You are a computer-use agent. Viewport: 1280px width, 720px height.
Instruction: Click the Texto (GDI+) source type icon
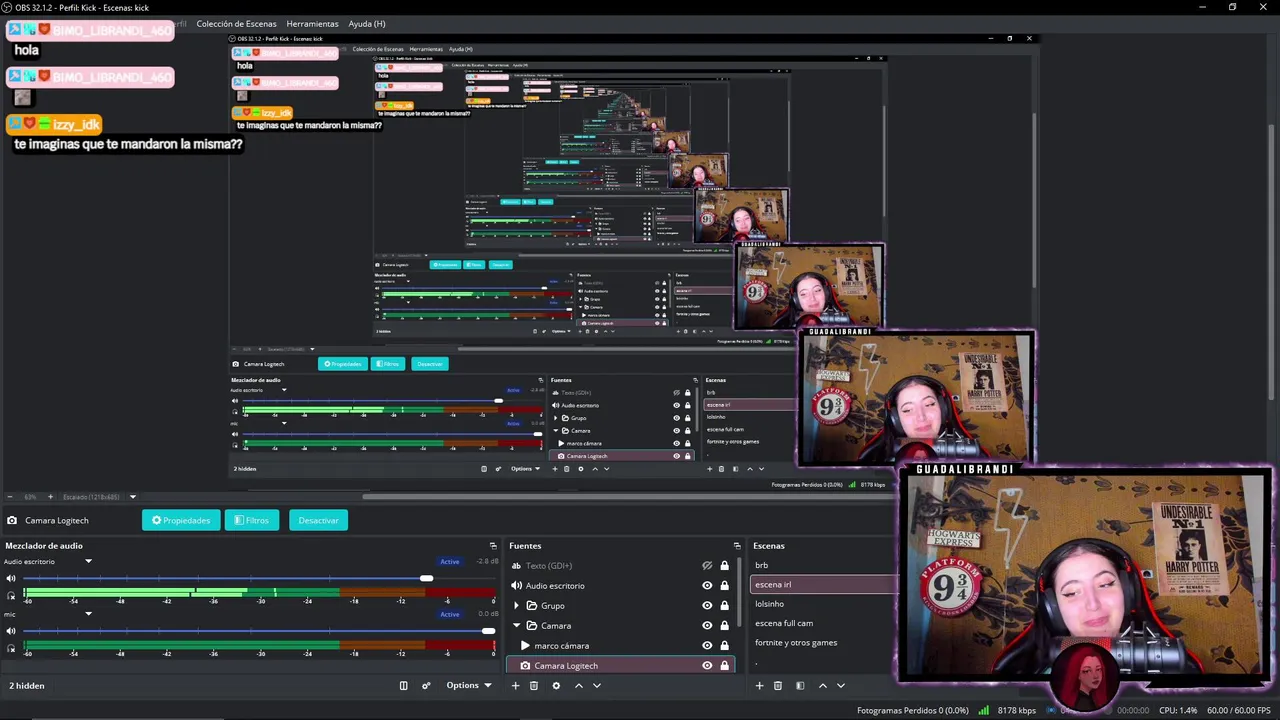(517, 566)
